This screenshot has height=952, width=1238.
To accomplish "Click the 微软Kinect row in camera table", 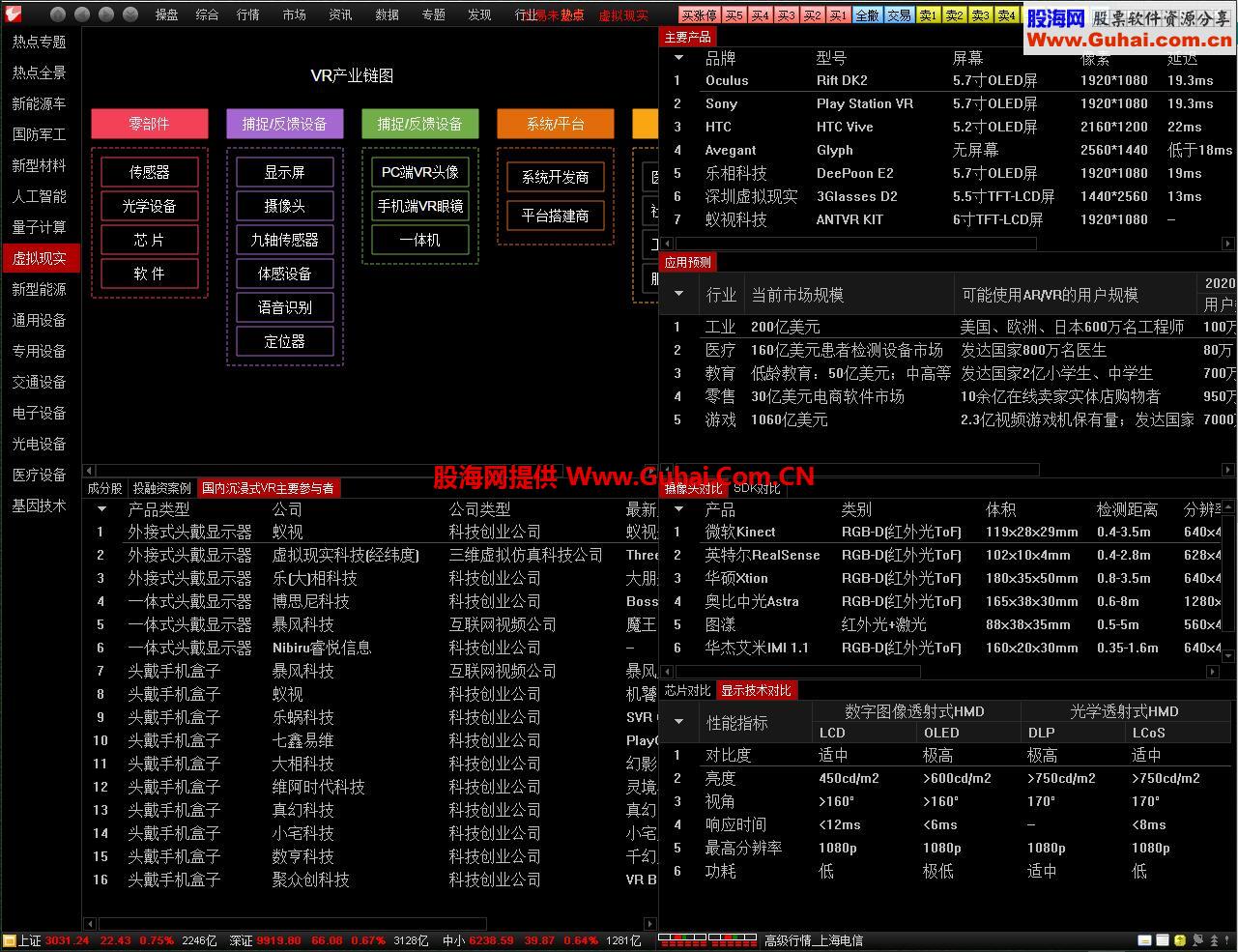I will [941, 532].
